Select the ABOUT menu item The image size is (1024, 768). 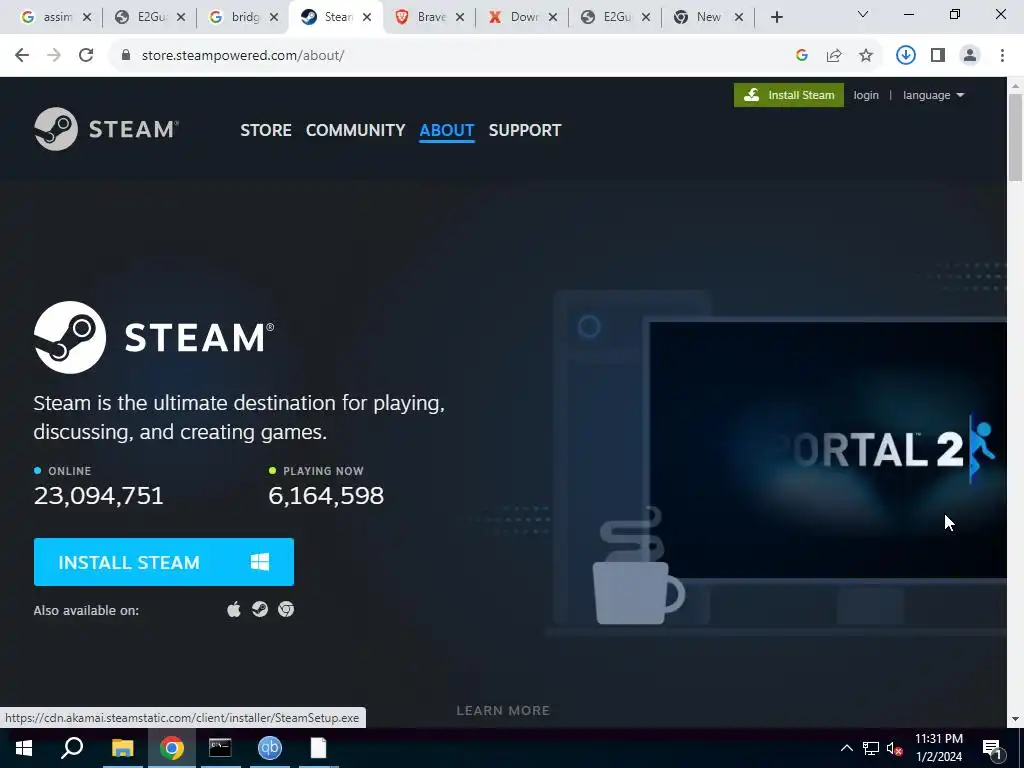[447, 130]
